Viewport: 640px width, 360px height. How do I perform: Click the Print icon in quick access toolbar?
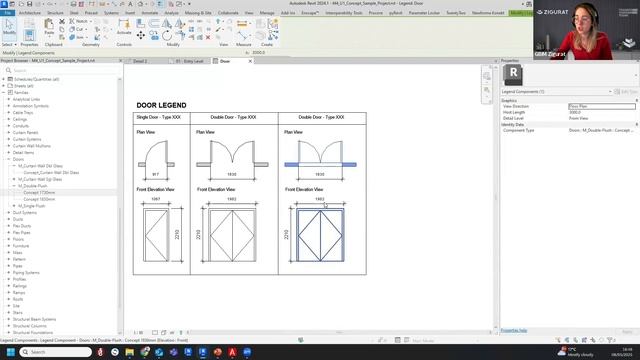click(x=73, y=4)
